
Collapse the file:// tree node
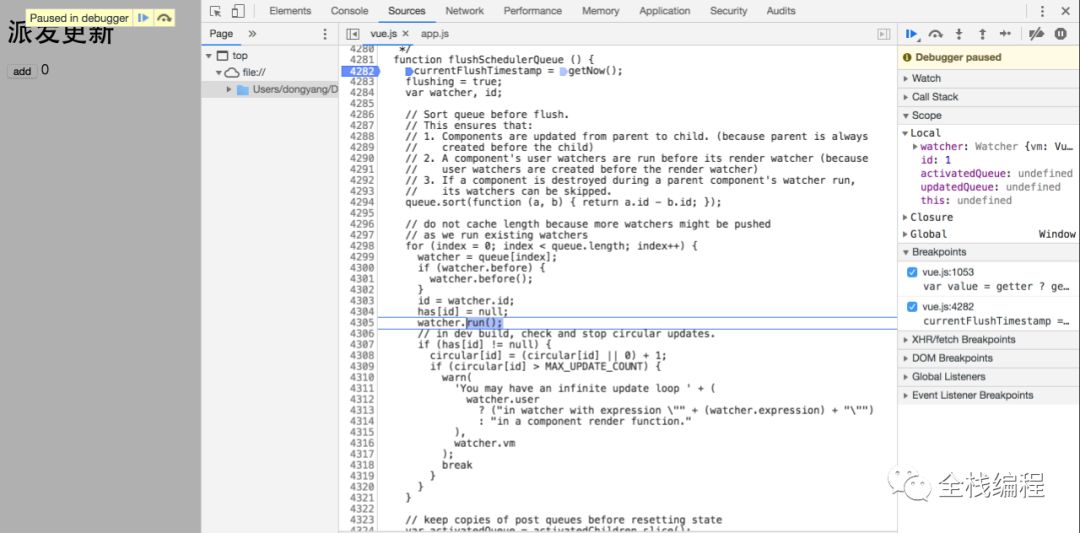(219, 72)
